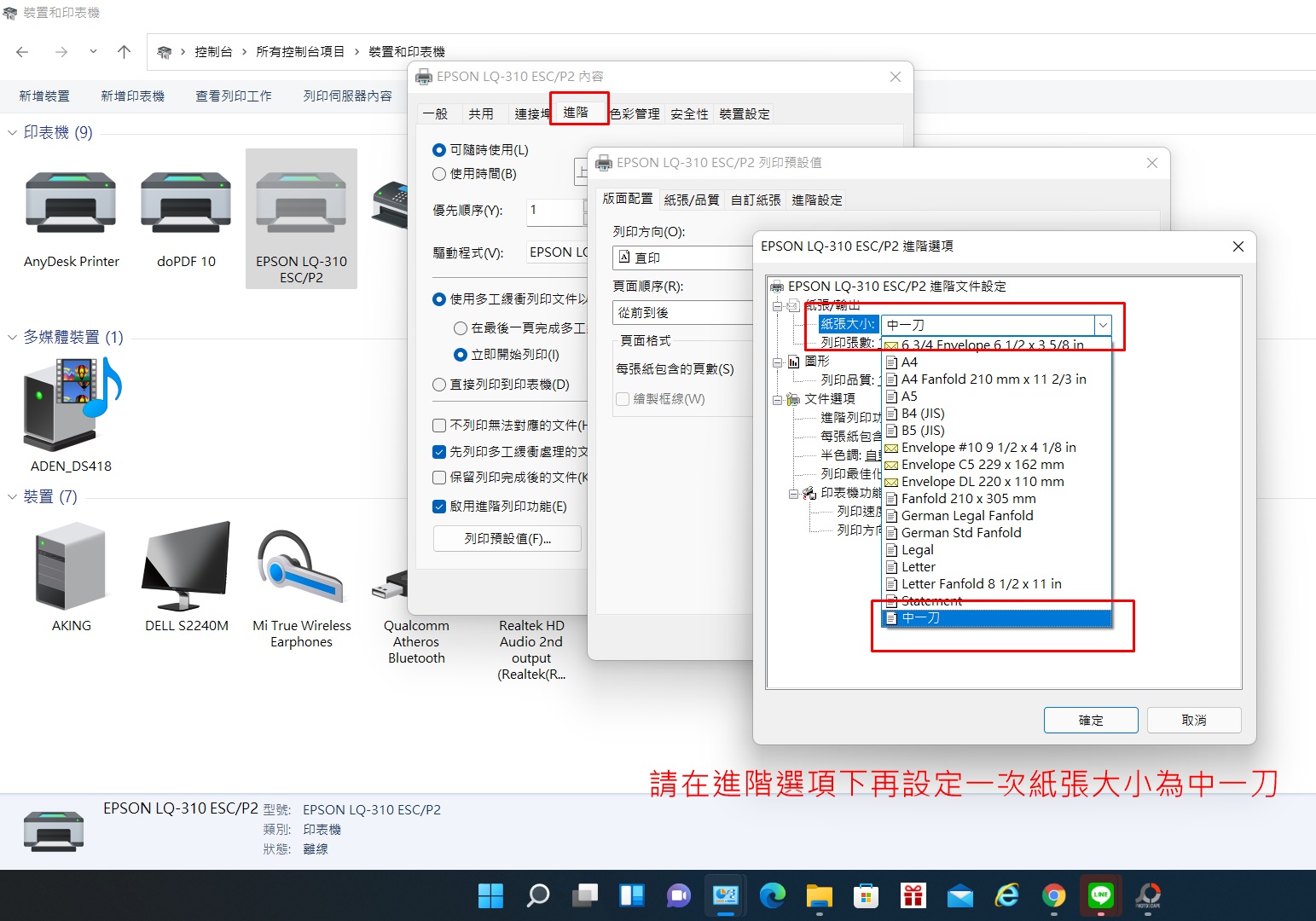Click the 優先順序 value field

click(x=554, y=211)
